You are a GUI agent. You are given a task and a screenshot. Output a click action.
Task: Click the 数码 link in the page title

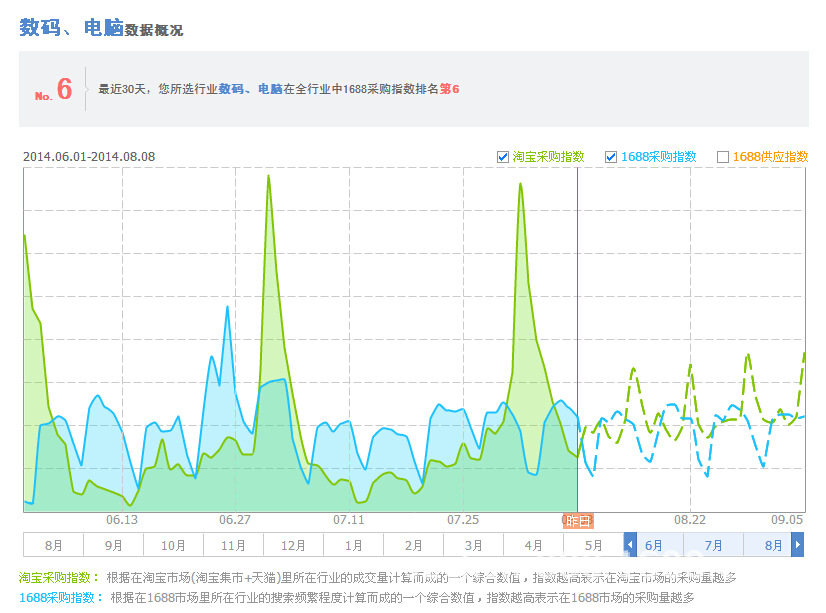coord(40,28)
